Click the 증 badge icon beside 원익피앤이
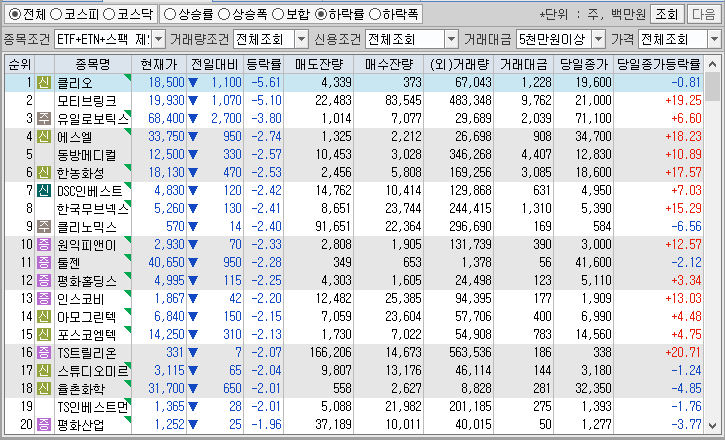Screen dimensions: 725x440 pos(44,244)
